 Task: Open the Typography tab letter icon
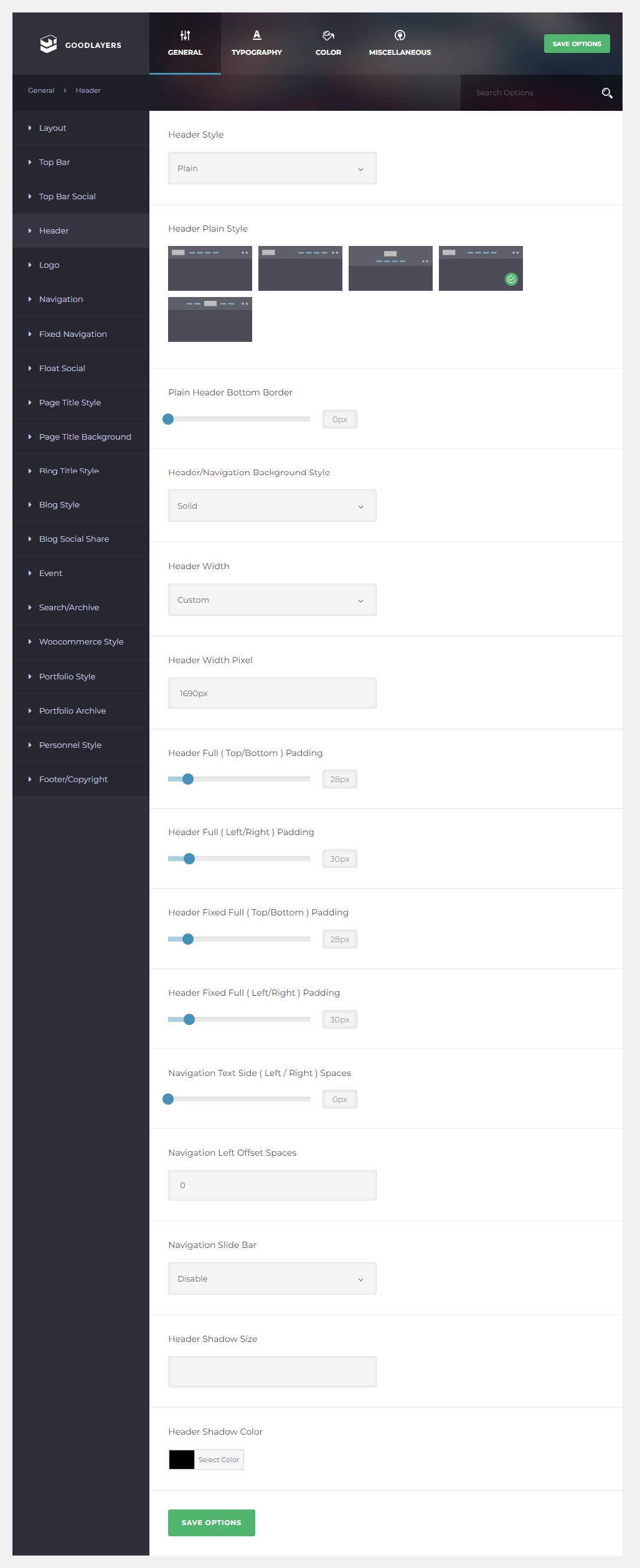point(256,35)
